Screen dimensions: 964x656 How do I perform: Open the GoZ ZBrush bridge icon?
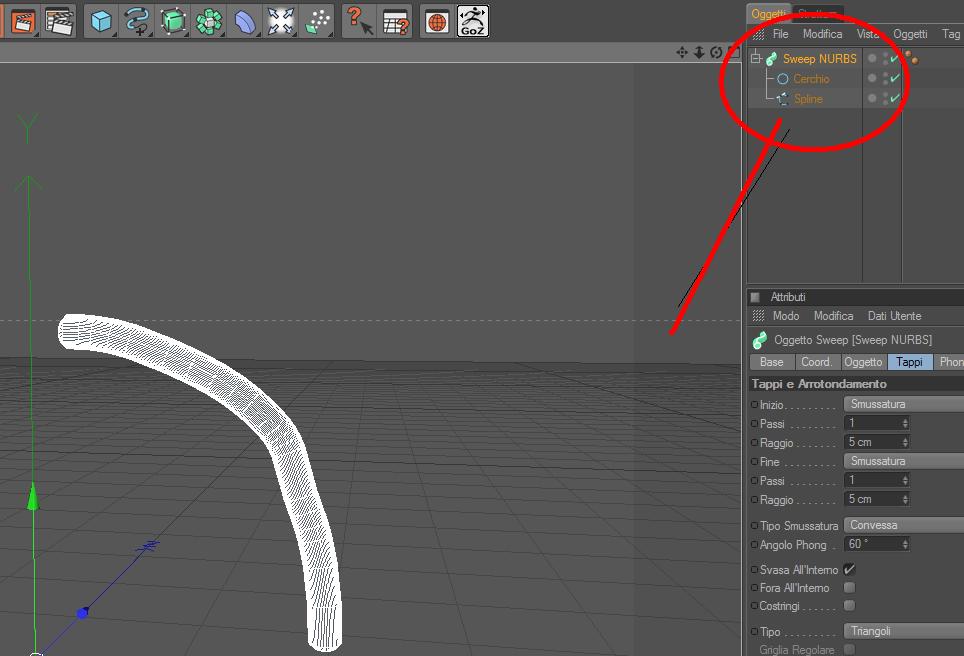click(472, 22)
